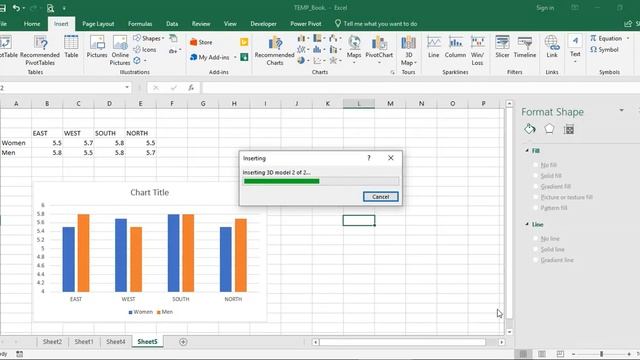Expand My Add-ins dropdown
The image size is (640, 360).
(235, 58)
